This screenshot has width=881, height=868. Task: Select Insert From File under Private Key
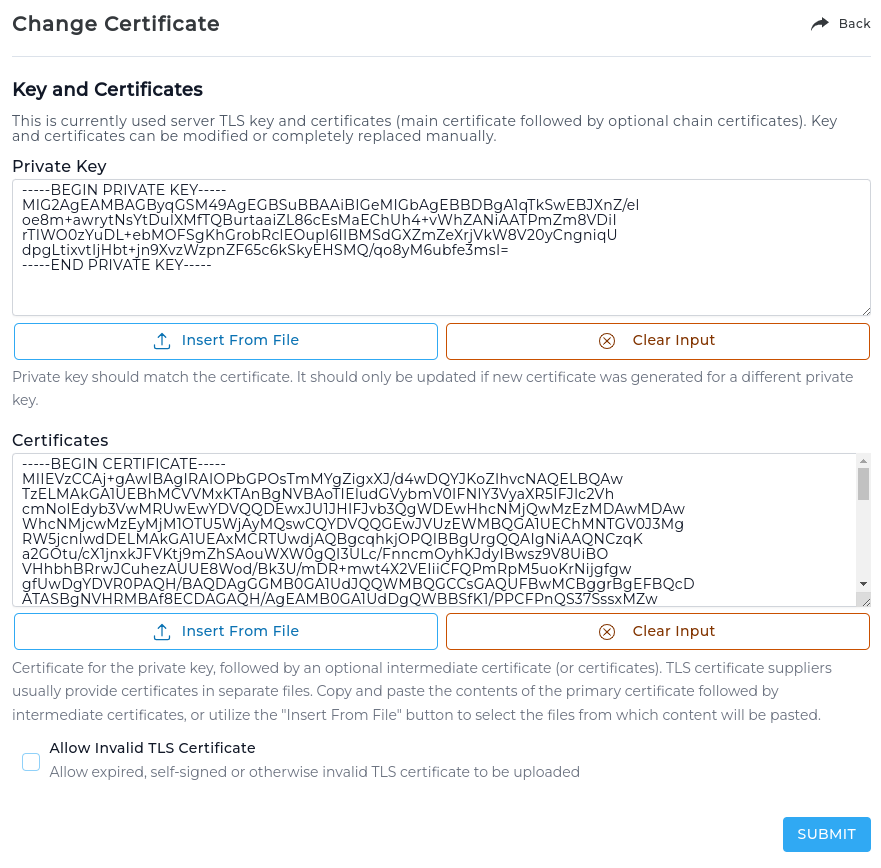pyautogui.click(x=225, y=341)
